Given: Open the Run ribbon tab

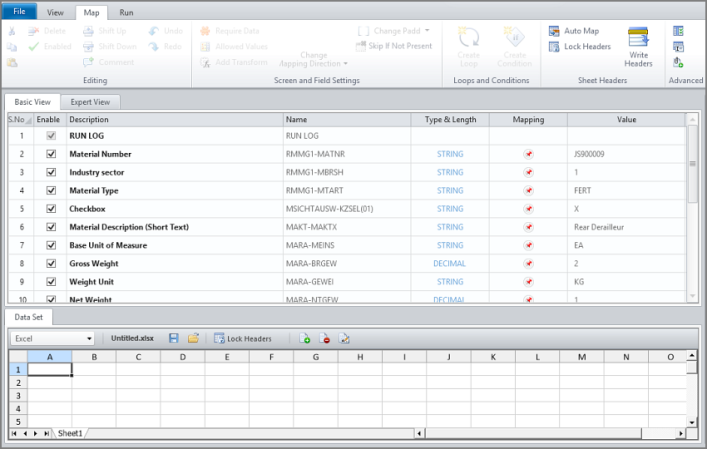Looking at the screenshot, I should tap(126, 13).
